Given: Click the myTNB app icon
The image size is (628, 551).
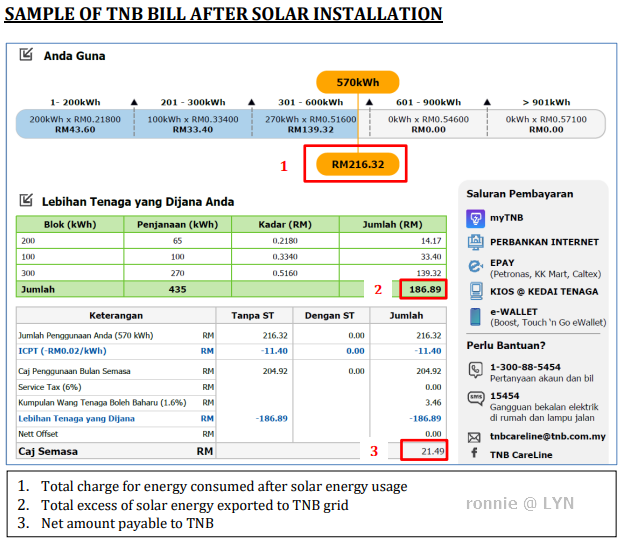Looking at the screenshot, I should tap(475, 219).
